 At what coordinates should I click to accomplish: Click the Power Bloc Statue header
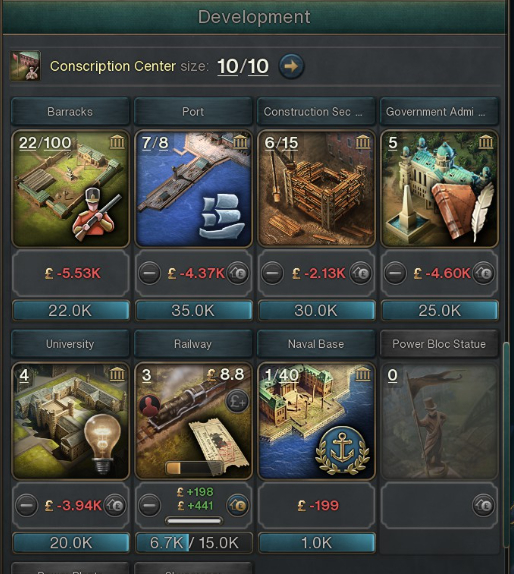439,344
